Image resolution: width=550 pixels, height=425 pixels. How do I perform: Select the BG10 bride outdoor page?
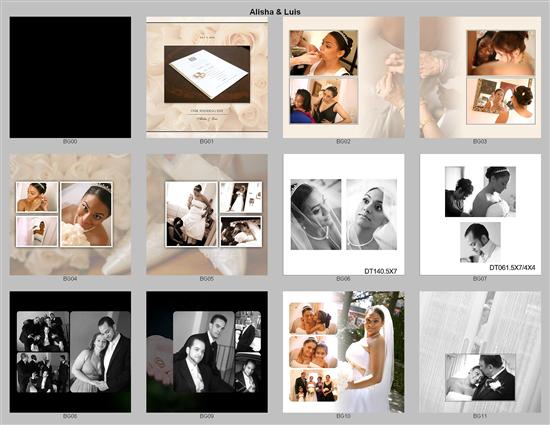[x=344, y=352]
